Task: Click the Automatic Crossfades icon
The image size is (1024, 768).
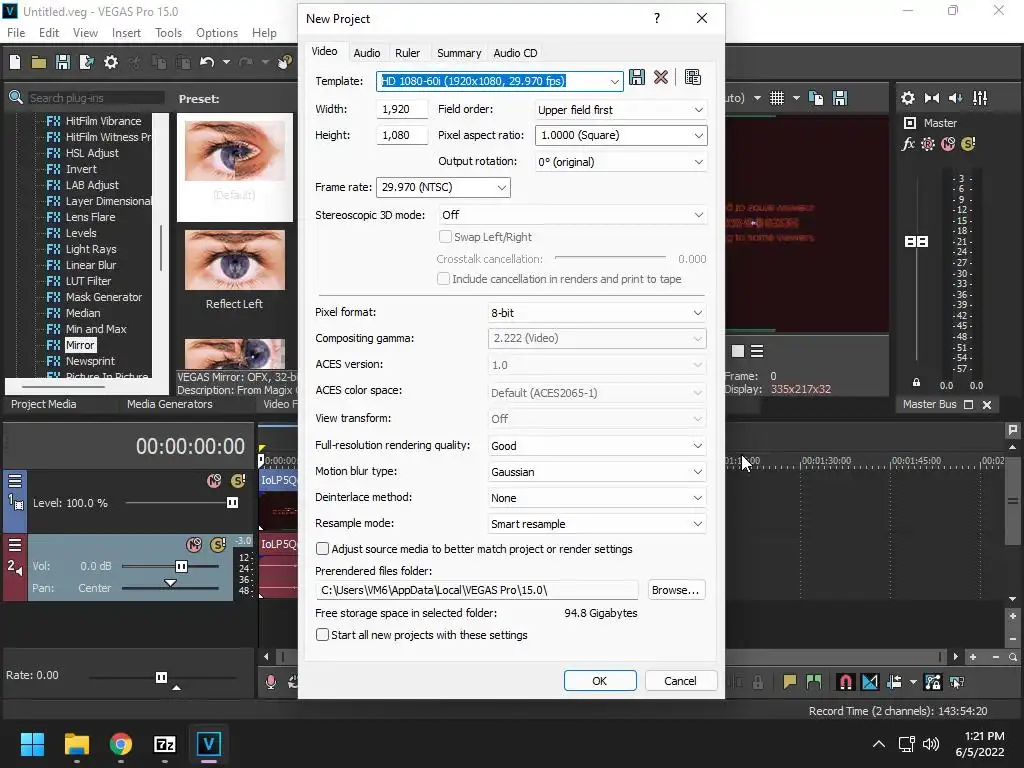Action: (x=870, y=682)
